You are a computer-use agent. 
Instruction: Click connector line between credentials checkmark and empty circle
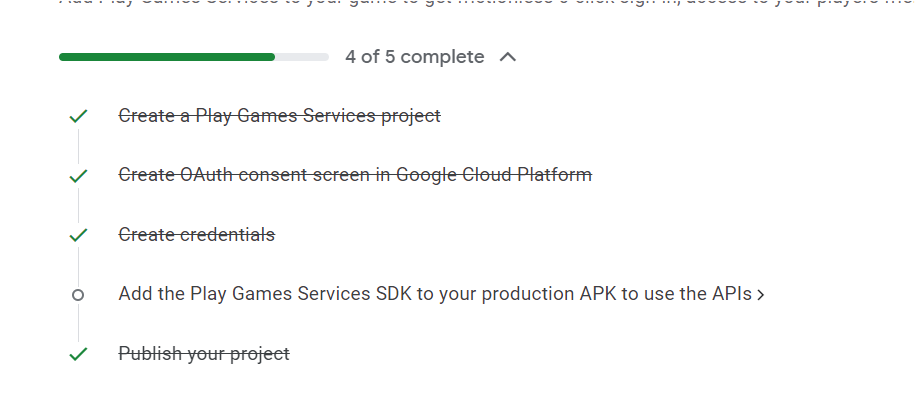click(78, 266)
